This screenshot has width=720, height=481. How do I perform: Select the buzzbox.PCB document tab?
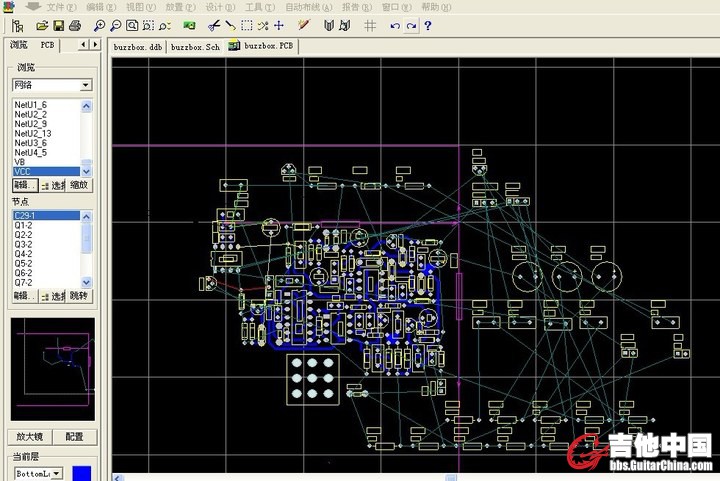262,46
